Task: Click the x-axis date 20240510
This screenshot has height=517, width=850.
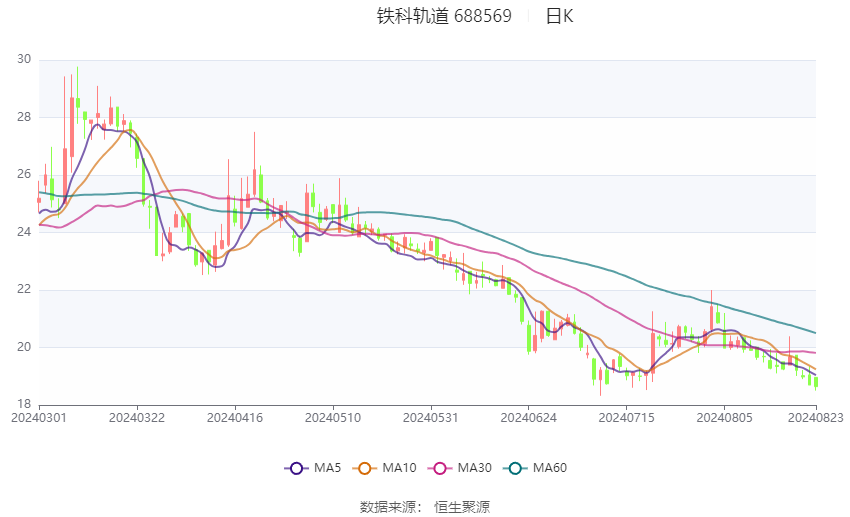Action: pyautogui.click(x=333, y=418)
